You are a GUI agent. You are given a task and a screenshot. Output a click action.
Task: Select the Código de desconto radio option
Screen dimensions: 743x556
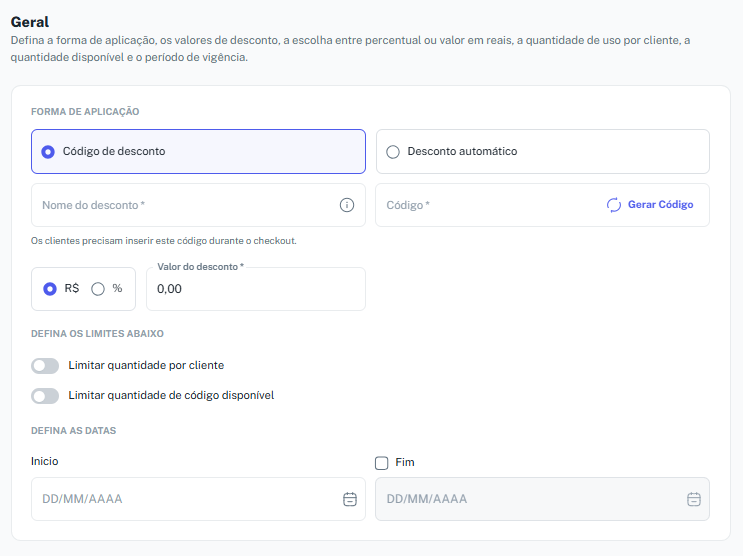pyautogui.click(x=48, y=152)
